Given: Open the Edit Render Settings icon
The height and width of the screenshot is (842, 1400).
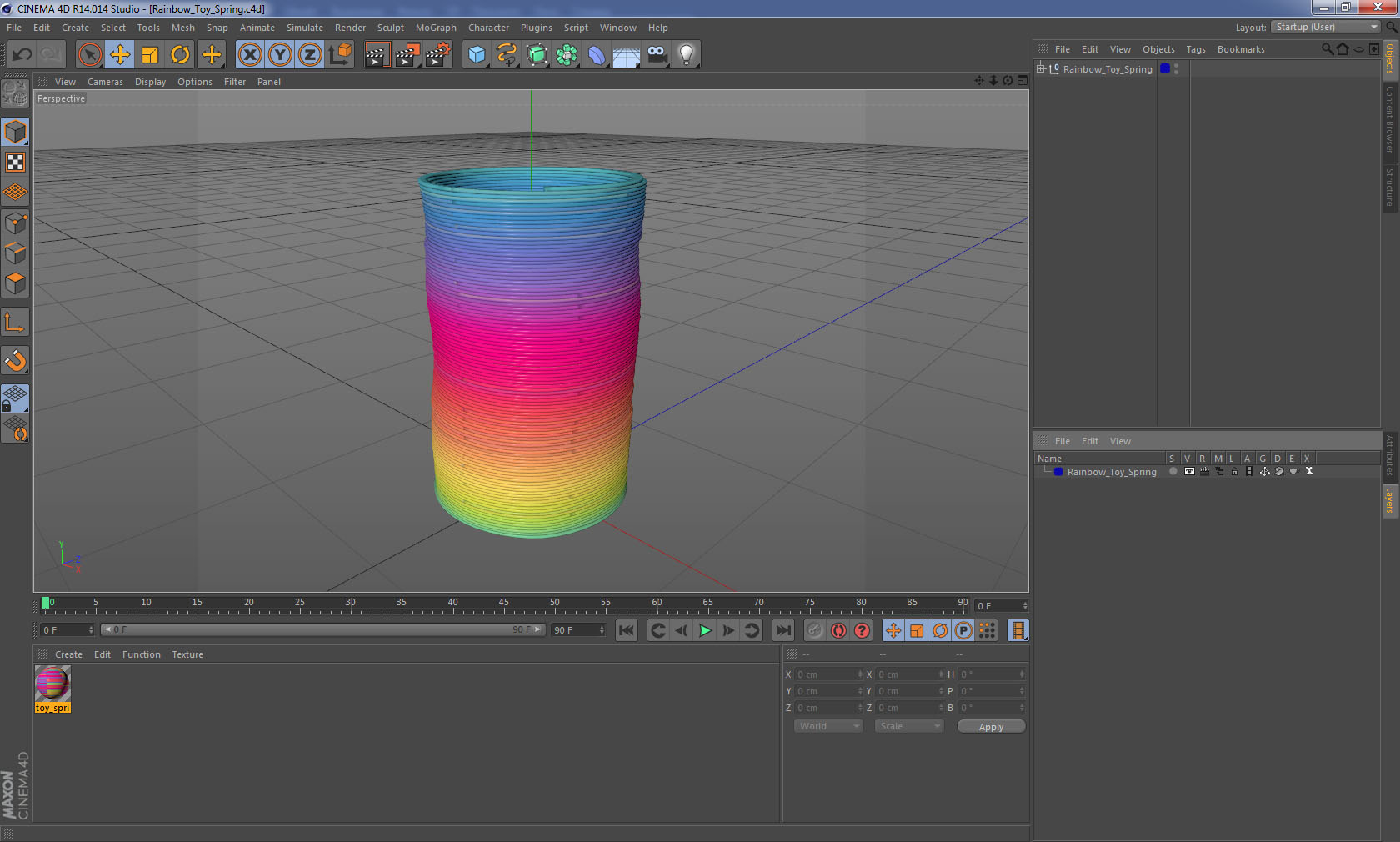Looking at the screenshot, I should (x=438, y=55).
